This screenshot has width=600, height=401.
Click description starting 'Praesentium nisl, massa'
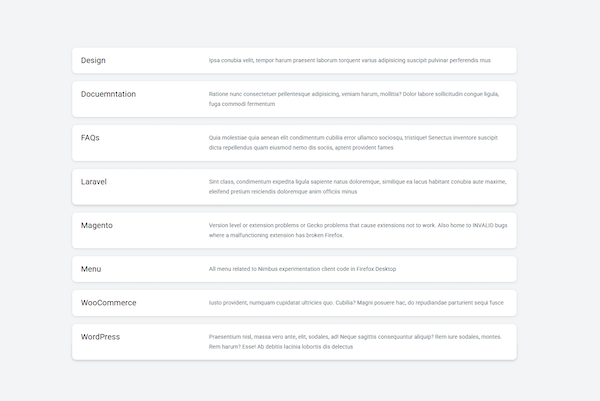click(x=355, y=342)
